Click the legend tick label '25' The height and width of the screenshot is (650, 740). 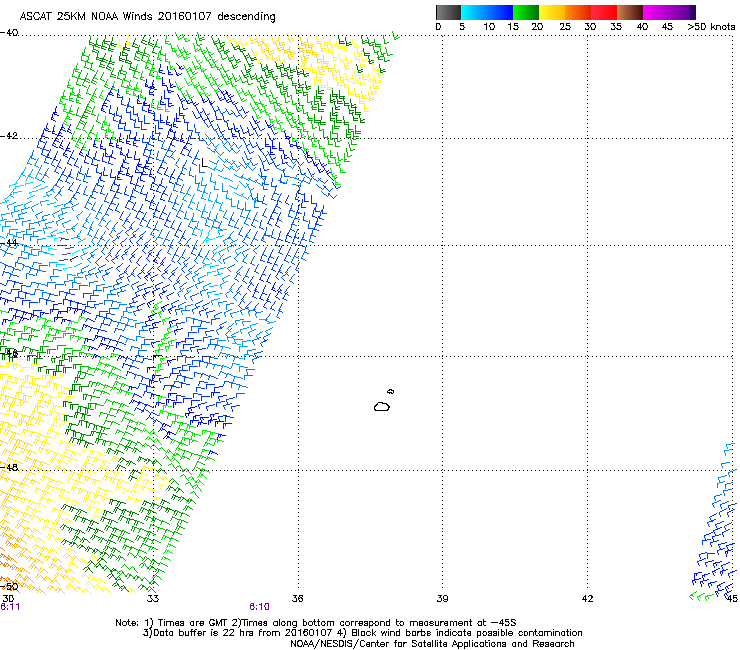pos(565,27)
